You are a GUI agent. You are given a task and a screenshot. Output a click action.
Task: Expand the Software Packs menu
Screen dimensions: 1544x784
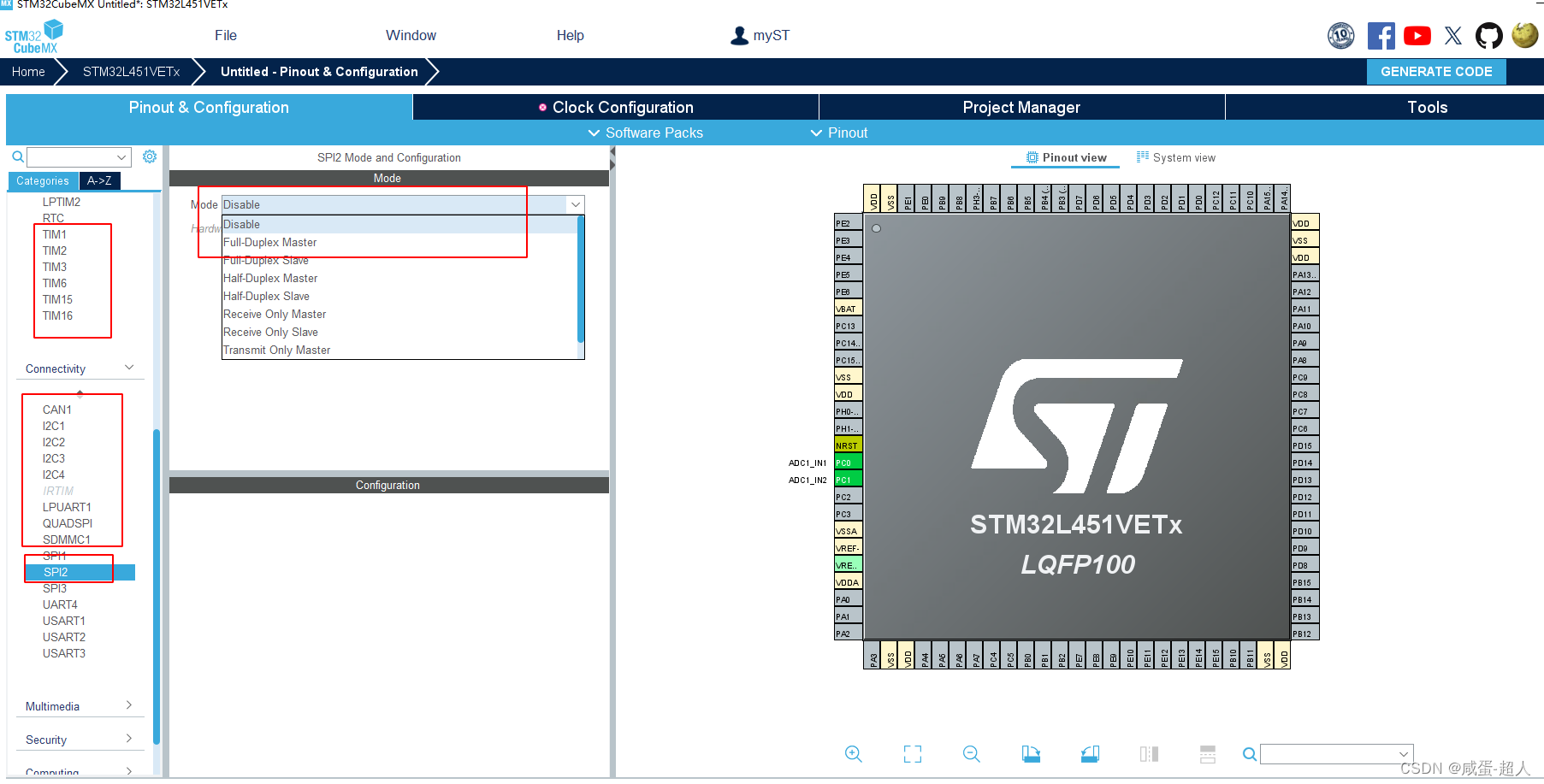pos(646,133)
